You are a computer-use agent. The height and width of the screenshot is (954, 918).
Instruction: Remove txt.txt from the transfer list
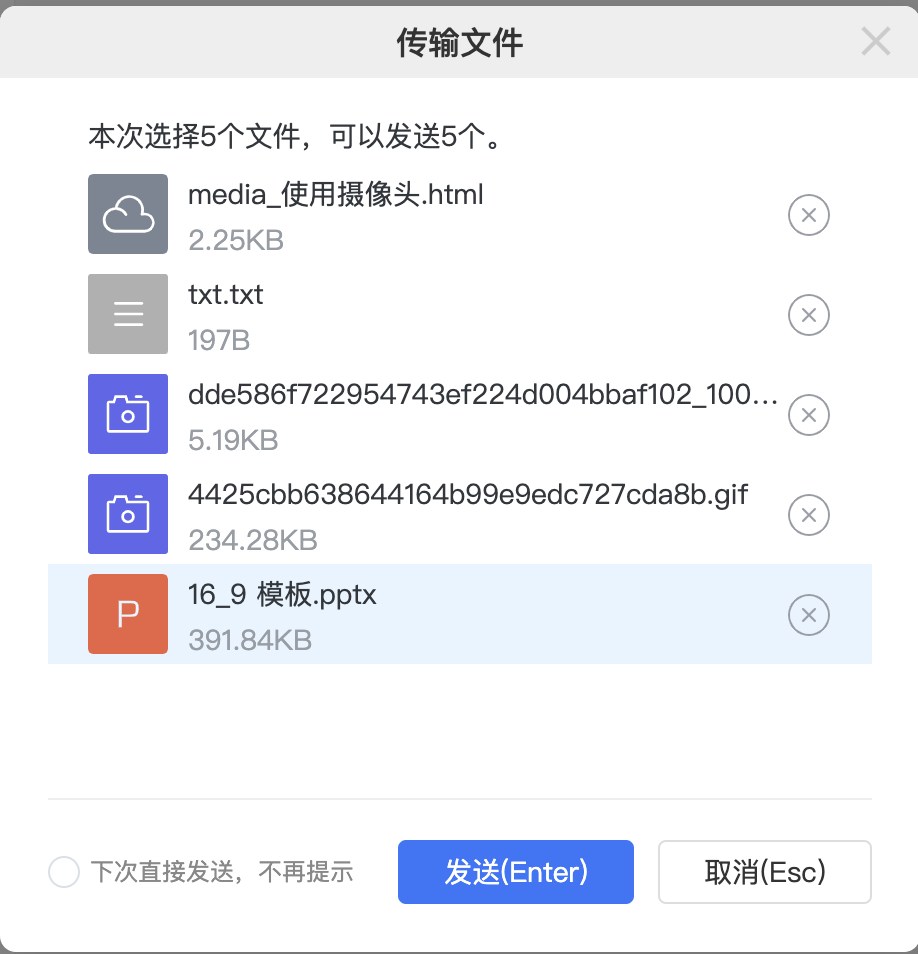[809, 315]
